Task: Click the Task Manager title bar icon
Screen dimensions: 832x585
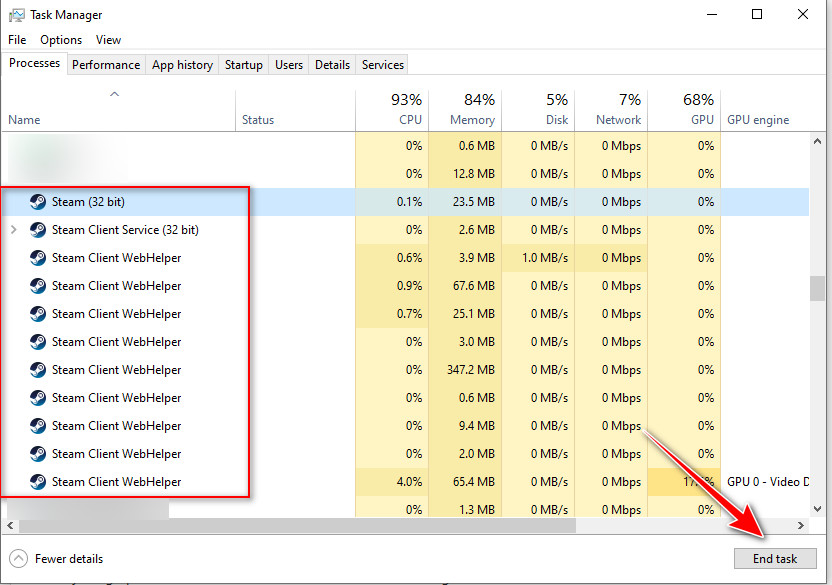Action: [x=16, y=15]
